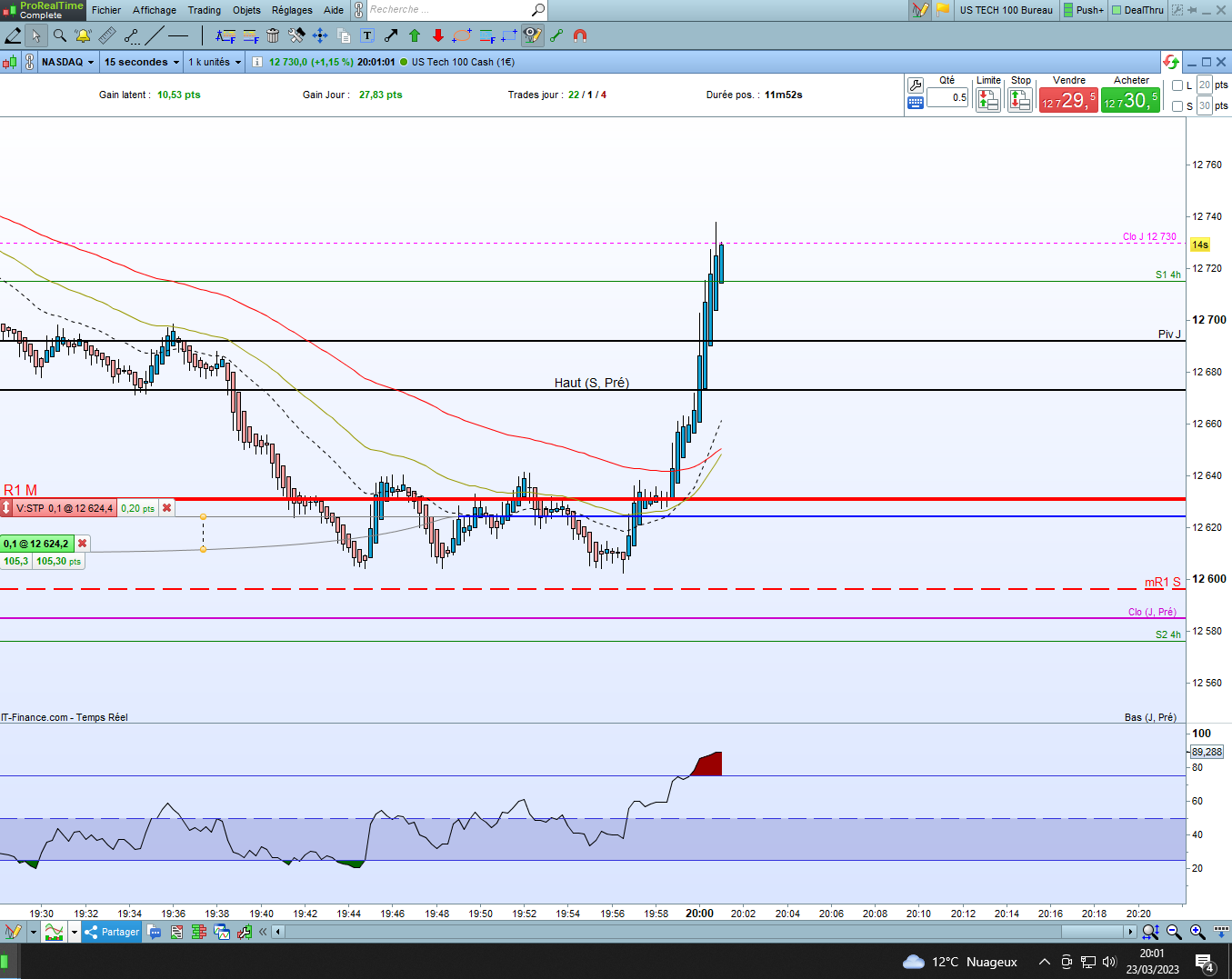Pick the trend line drawing tool

[155, 35]
